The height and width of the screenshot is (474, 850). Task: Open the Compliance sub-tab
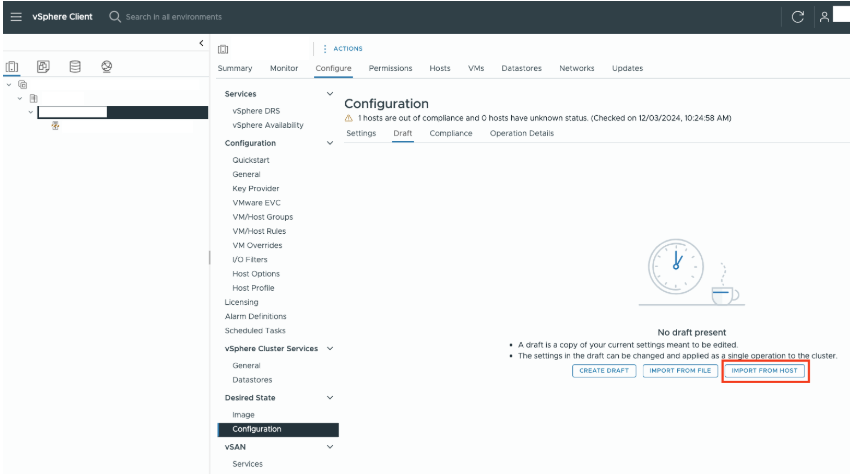(x=450, y=133)
